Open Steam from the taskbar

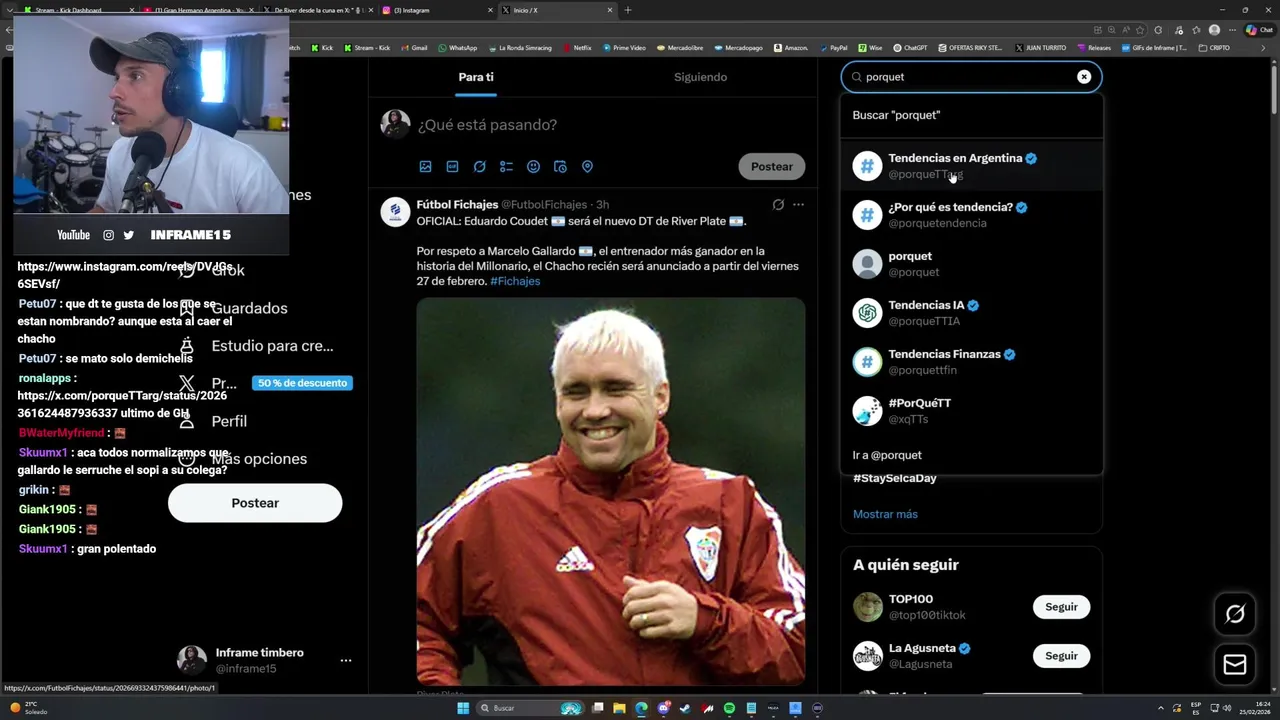[x=685, y=708]
